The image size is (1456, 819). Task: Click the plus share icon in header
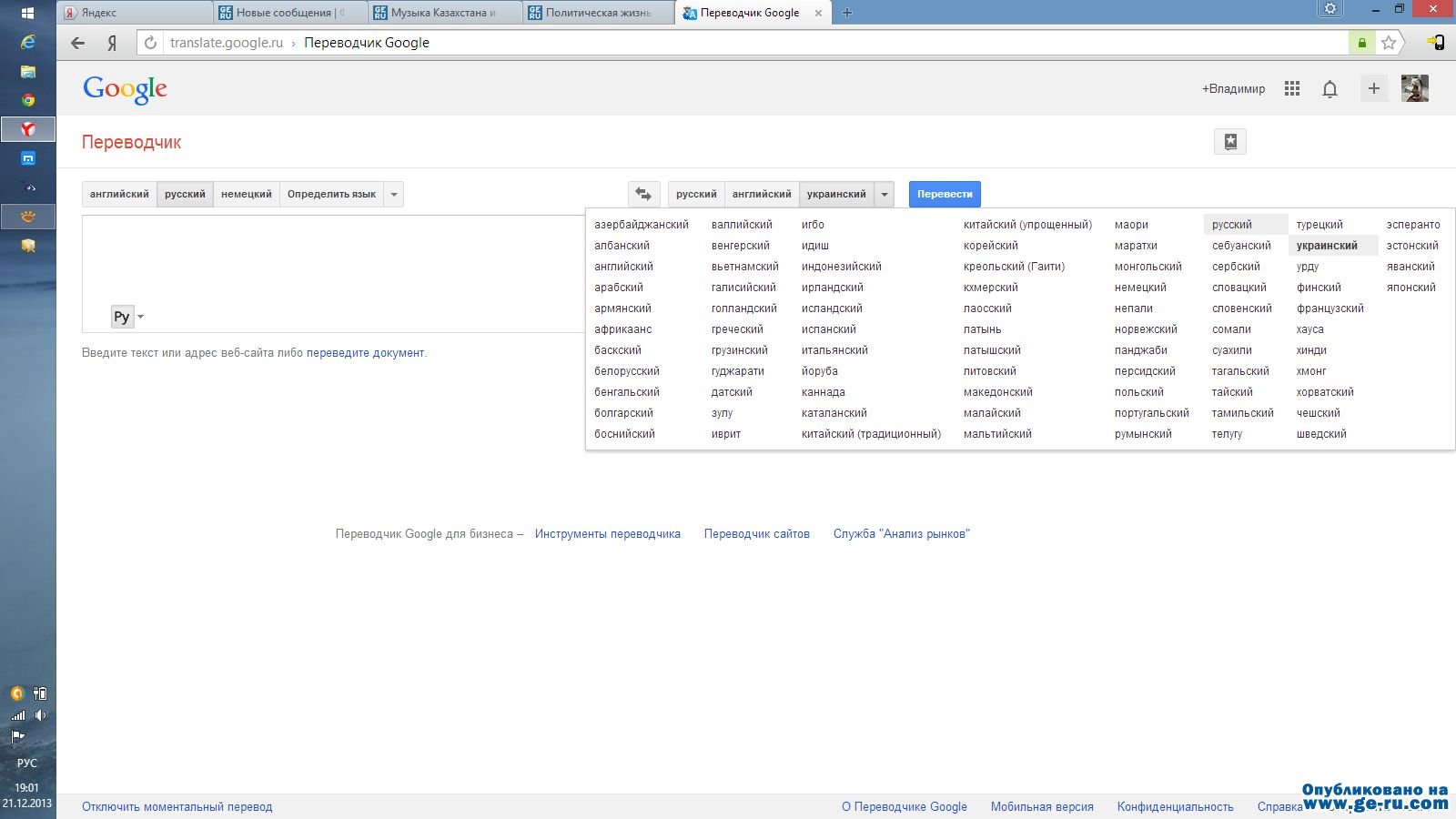pyautogui.click(x=1373, y=88)
